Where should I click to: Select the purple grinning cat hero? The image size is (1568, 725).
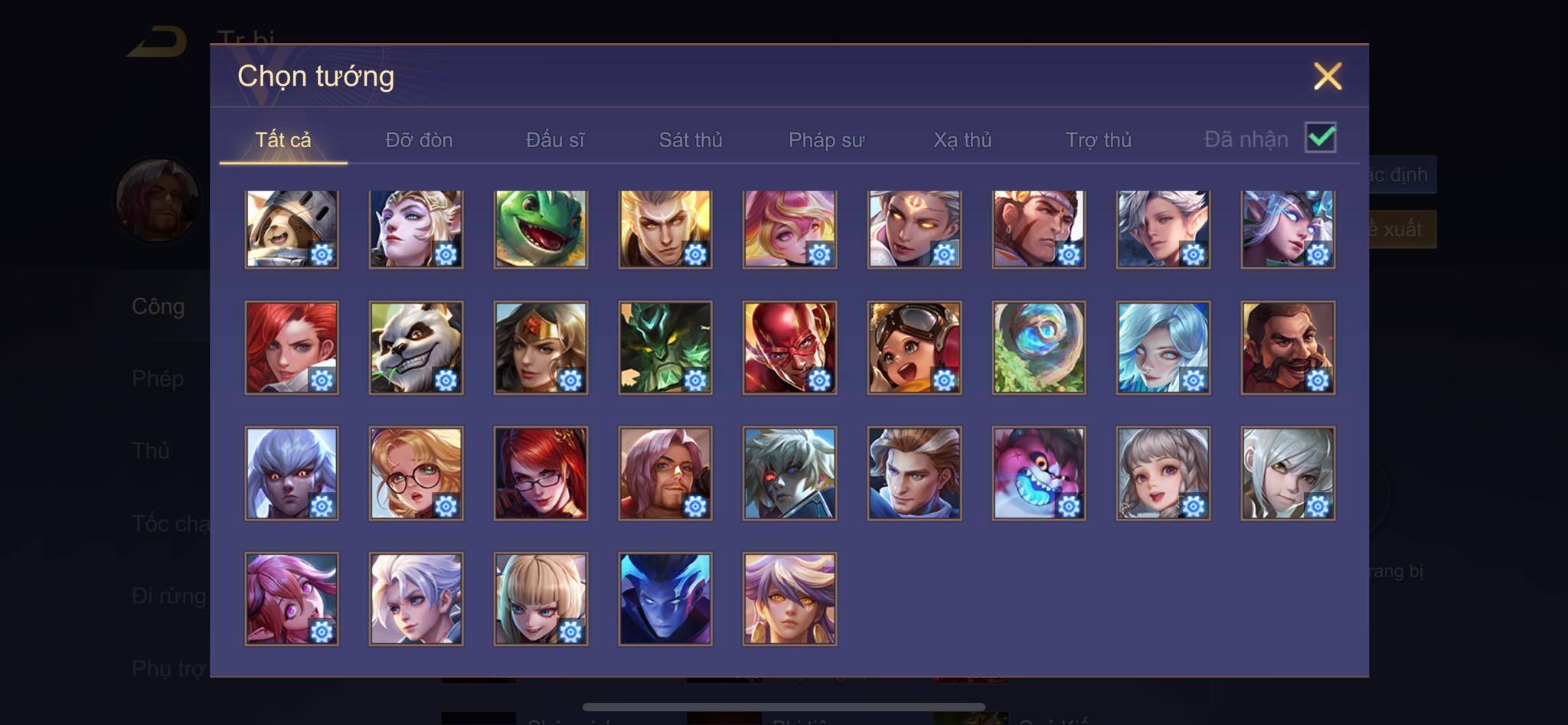tap(1039, 473)
